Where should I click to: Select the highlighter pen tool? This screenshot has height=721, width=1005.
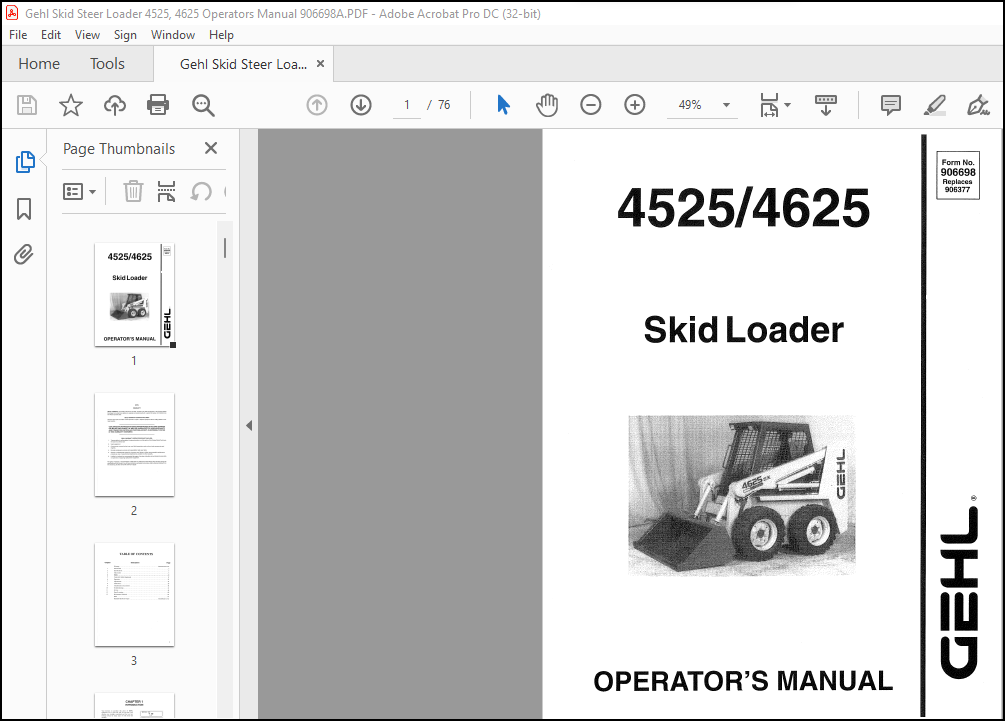[934, 104]
